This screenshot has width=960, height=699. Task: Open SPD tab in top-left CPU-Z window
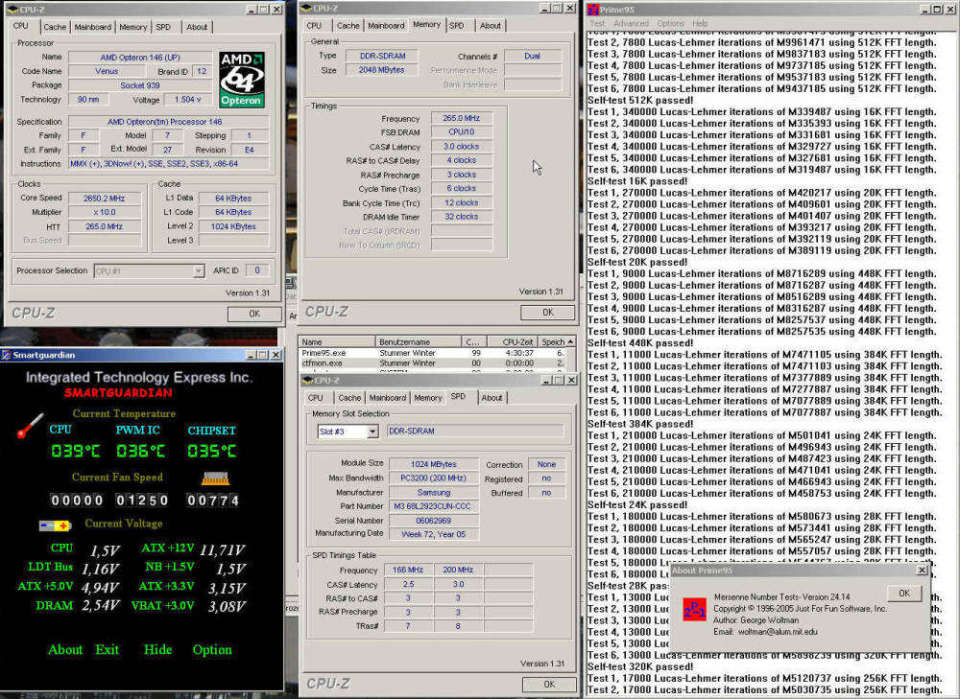tap(163, 27)
